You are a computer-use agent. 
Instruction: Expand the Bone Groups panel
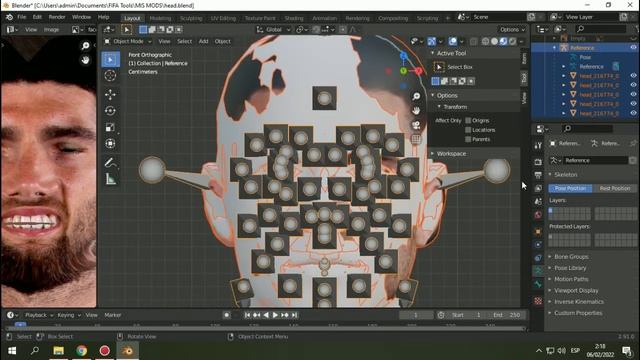(x=571, y=257)
